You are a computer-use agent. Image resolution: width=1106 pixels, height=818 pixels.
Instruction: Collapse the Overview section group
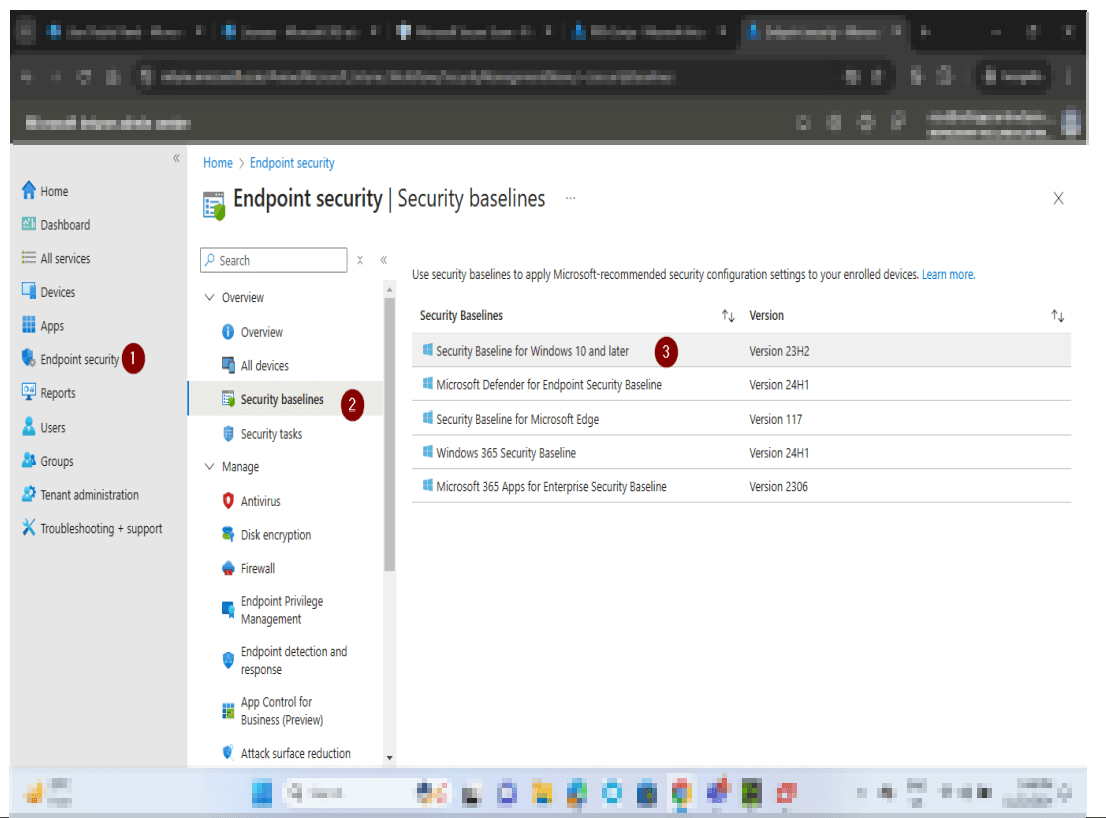(209, 298)
